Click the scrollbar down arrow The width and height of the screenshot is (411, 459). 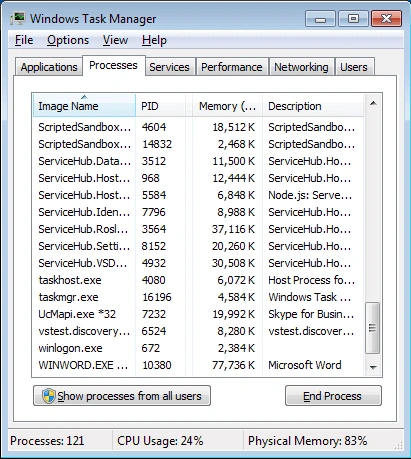[373, 367]
